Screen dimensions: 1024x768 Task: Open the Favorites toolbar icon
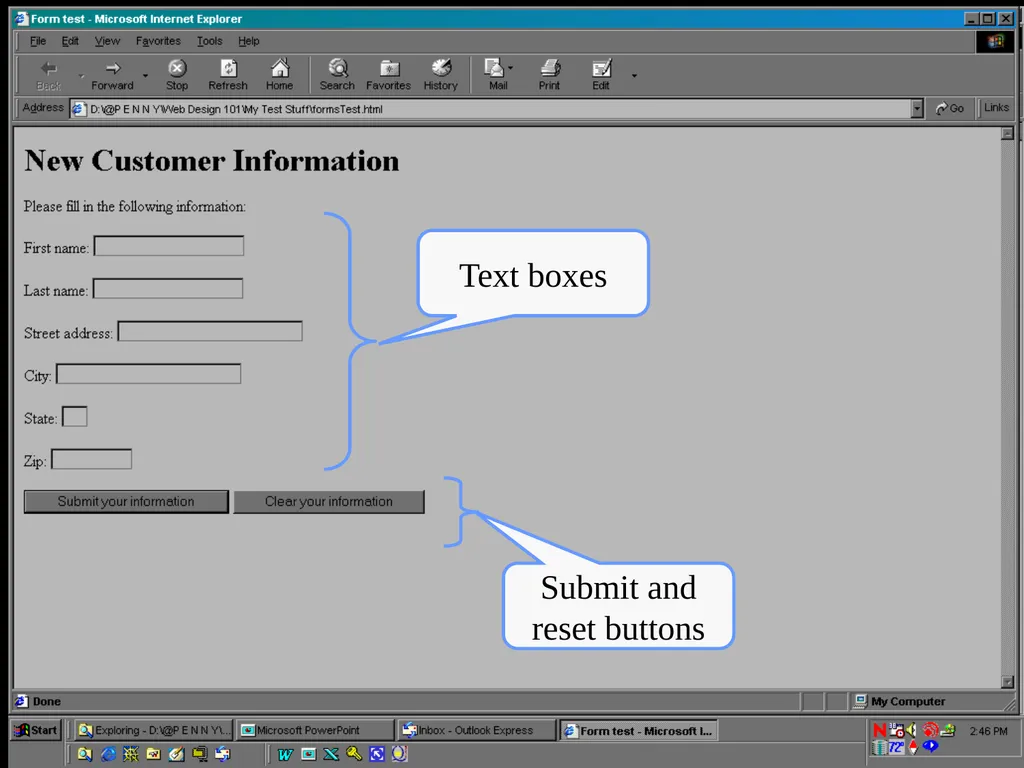click(x=389, y=68)
